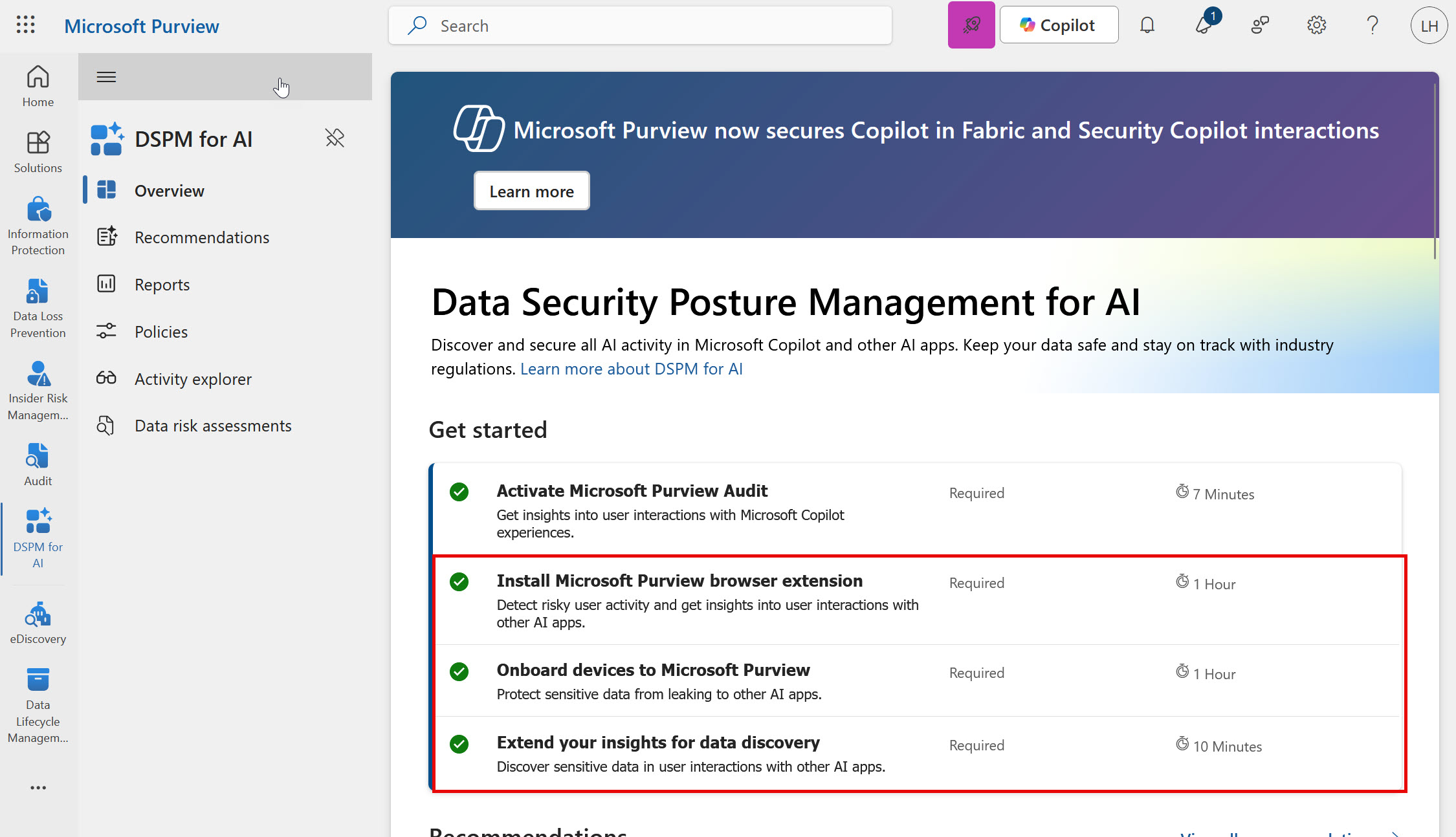
Task: Click the search magnifier icon
Action: coord(417,25)
